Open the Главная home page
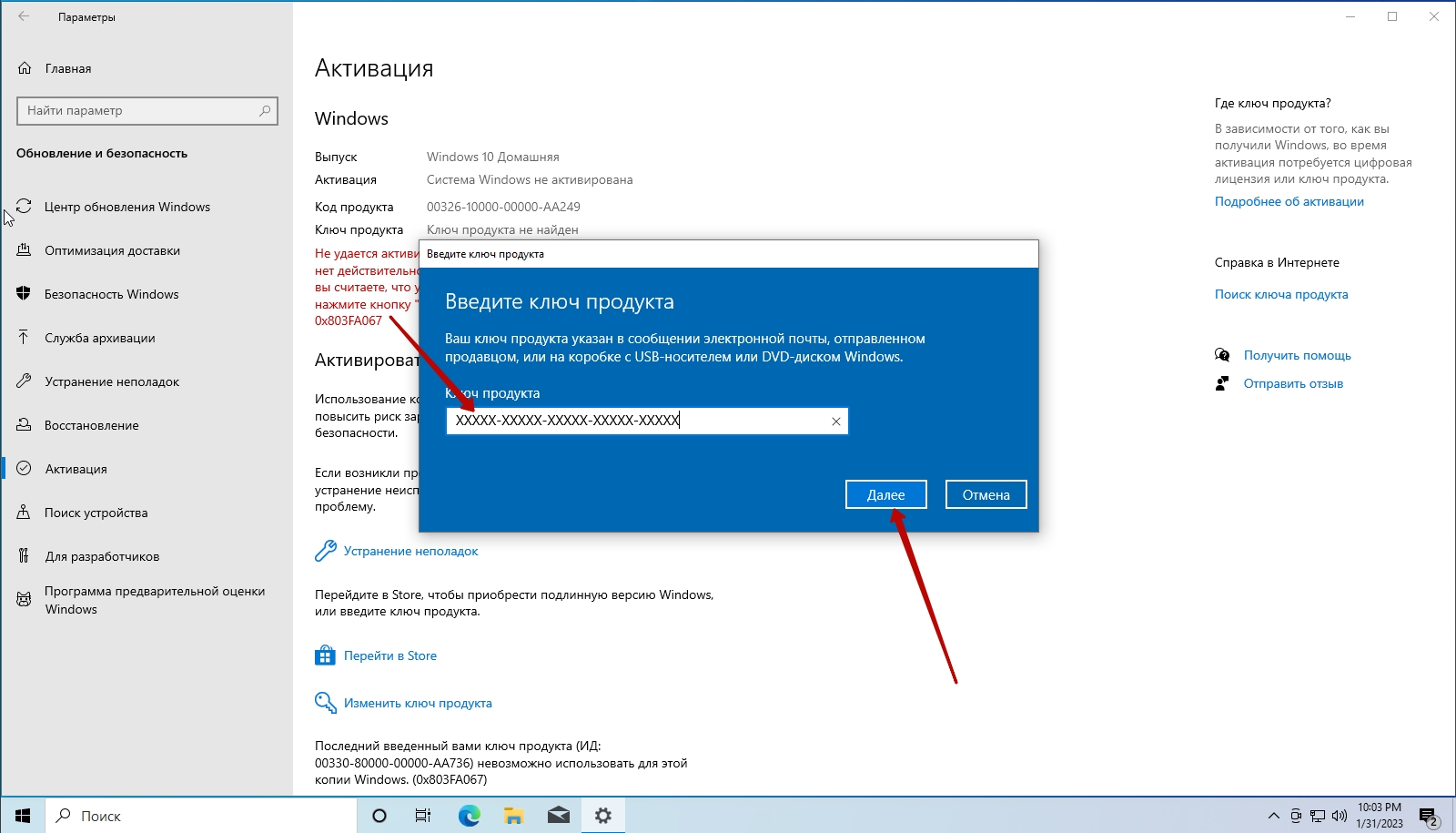Screen dimensions: 1456x833 point(68,68)
